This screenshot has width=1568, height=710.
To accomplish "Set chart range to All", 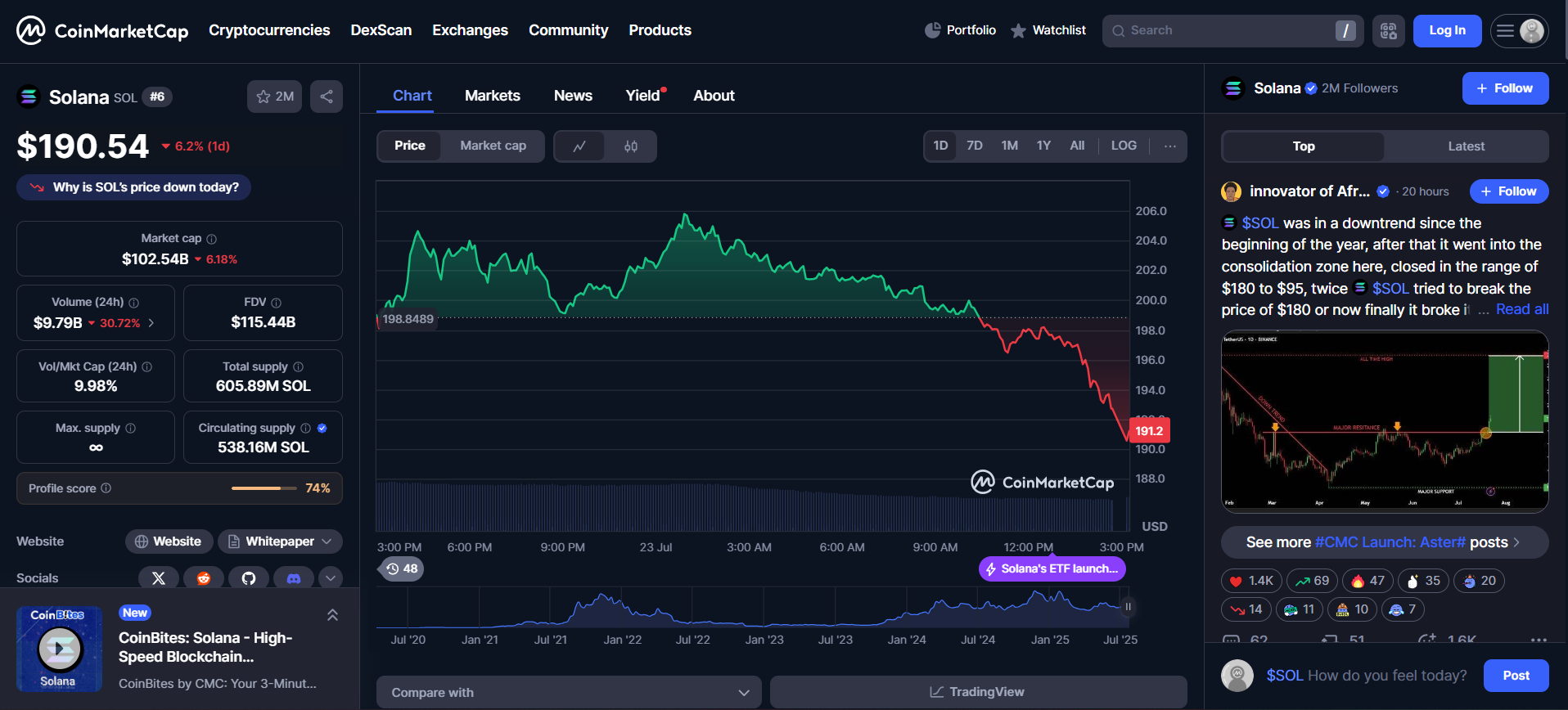I will click(1077, 146).
